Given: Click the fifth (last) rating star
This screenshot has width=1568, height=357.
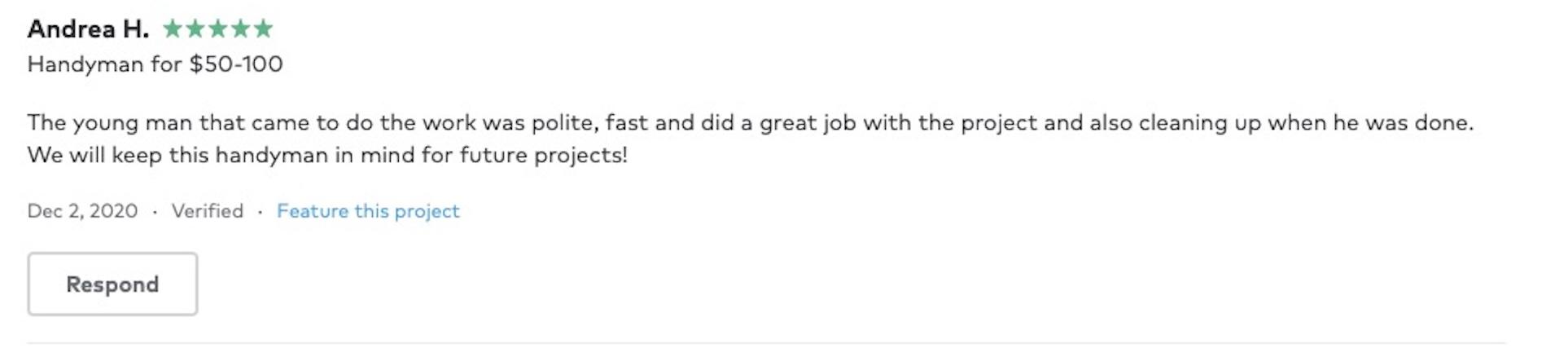Looking at the screenshot, I should click(263, 29).
